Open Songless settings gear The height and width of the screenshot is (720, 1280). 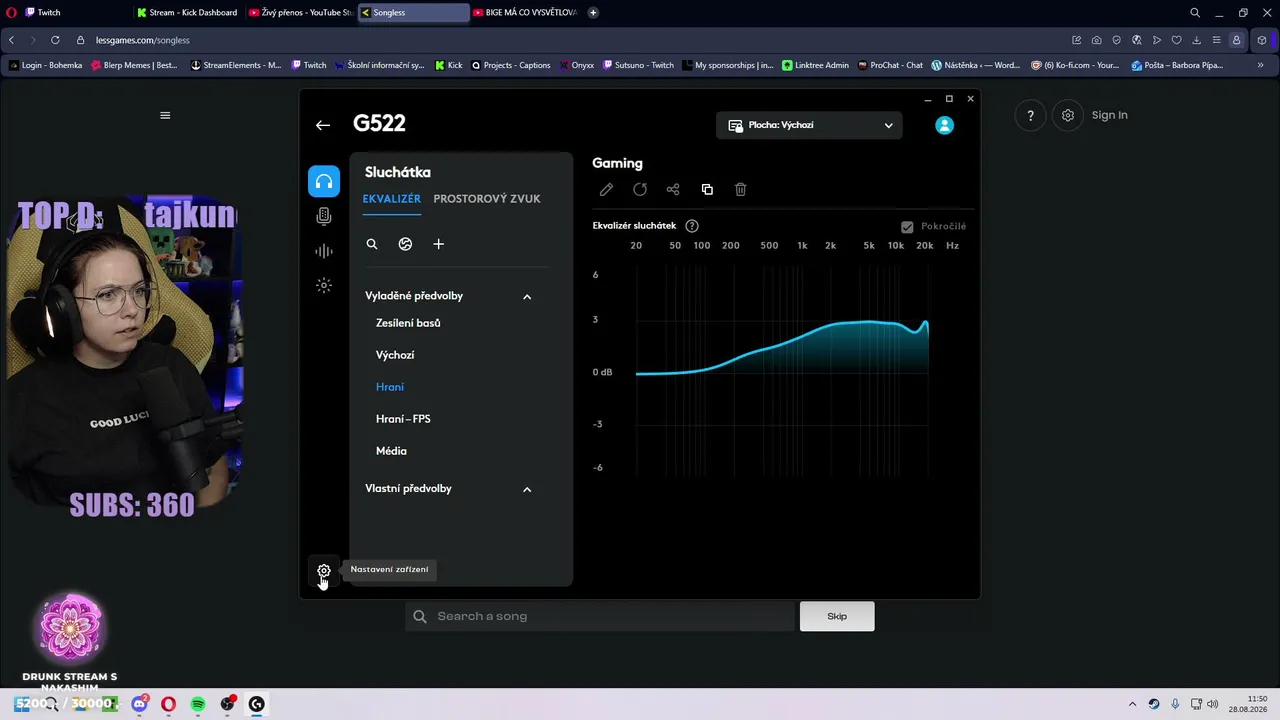(1068, 115)
